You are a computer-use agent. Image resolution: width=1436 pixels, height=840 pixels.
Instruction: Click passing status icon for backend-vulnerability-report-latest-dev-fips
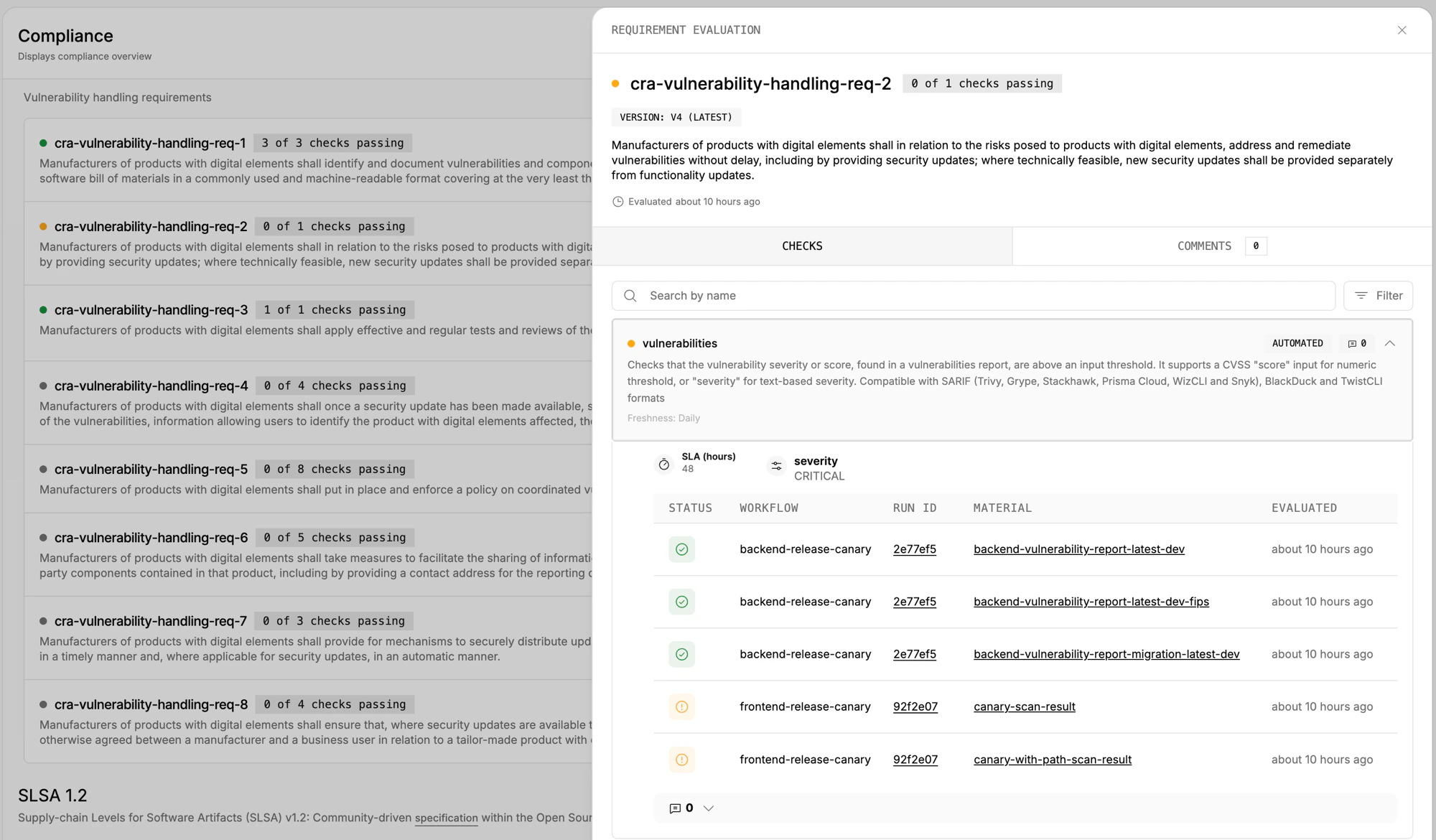pyautogui.click(x=681, y=602)
